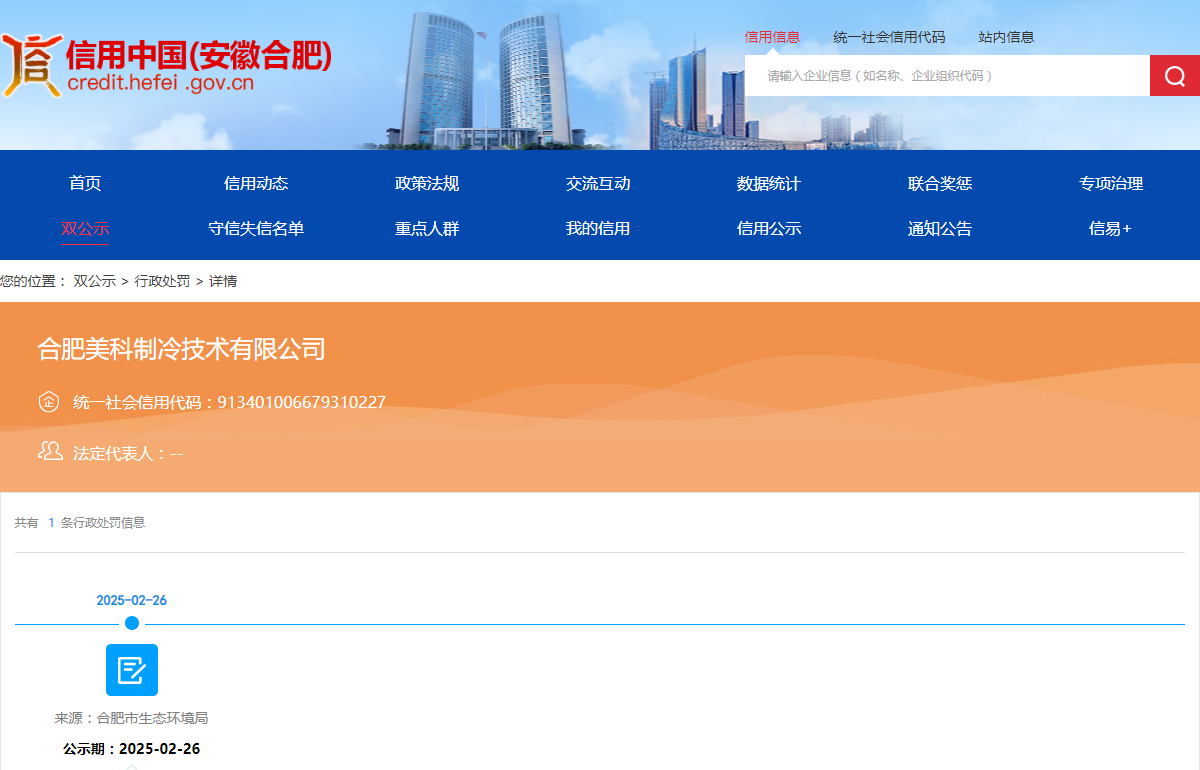
Task: Click 双公示 in the breadcrumb
Action: [x=94, y=281]
